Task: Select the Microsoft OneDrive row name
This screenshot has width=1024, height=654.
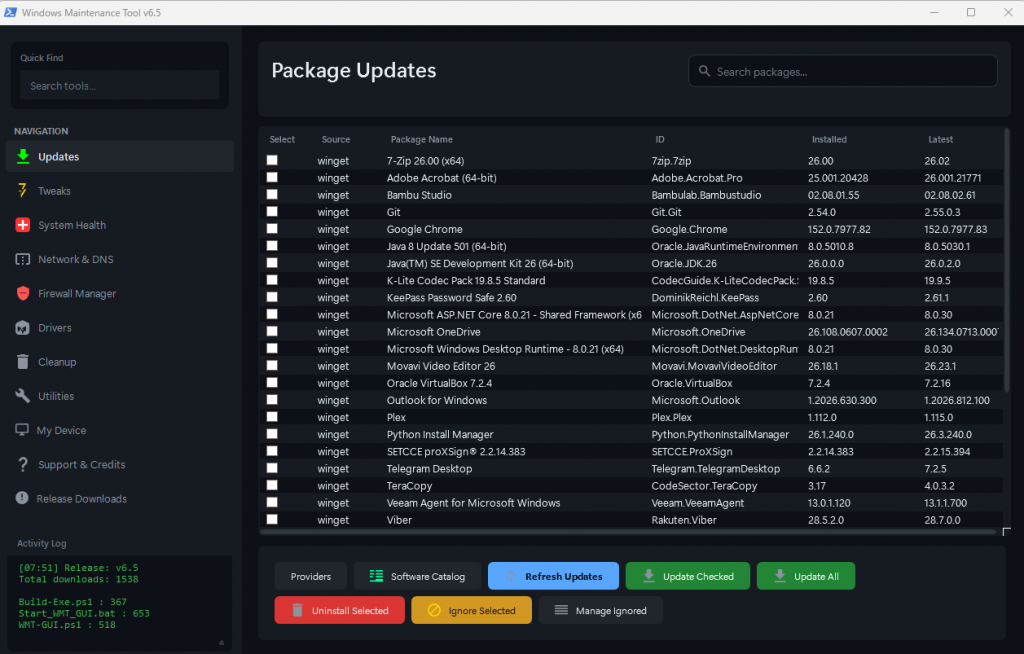Action: coord(433,332)
